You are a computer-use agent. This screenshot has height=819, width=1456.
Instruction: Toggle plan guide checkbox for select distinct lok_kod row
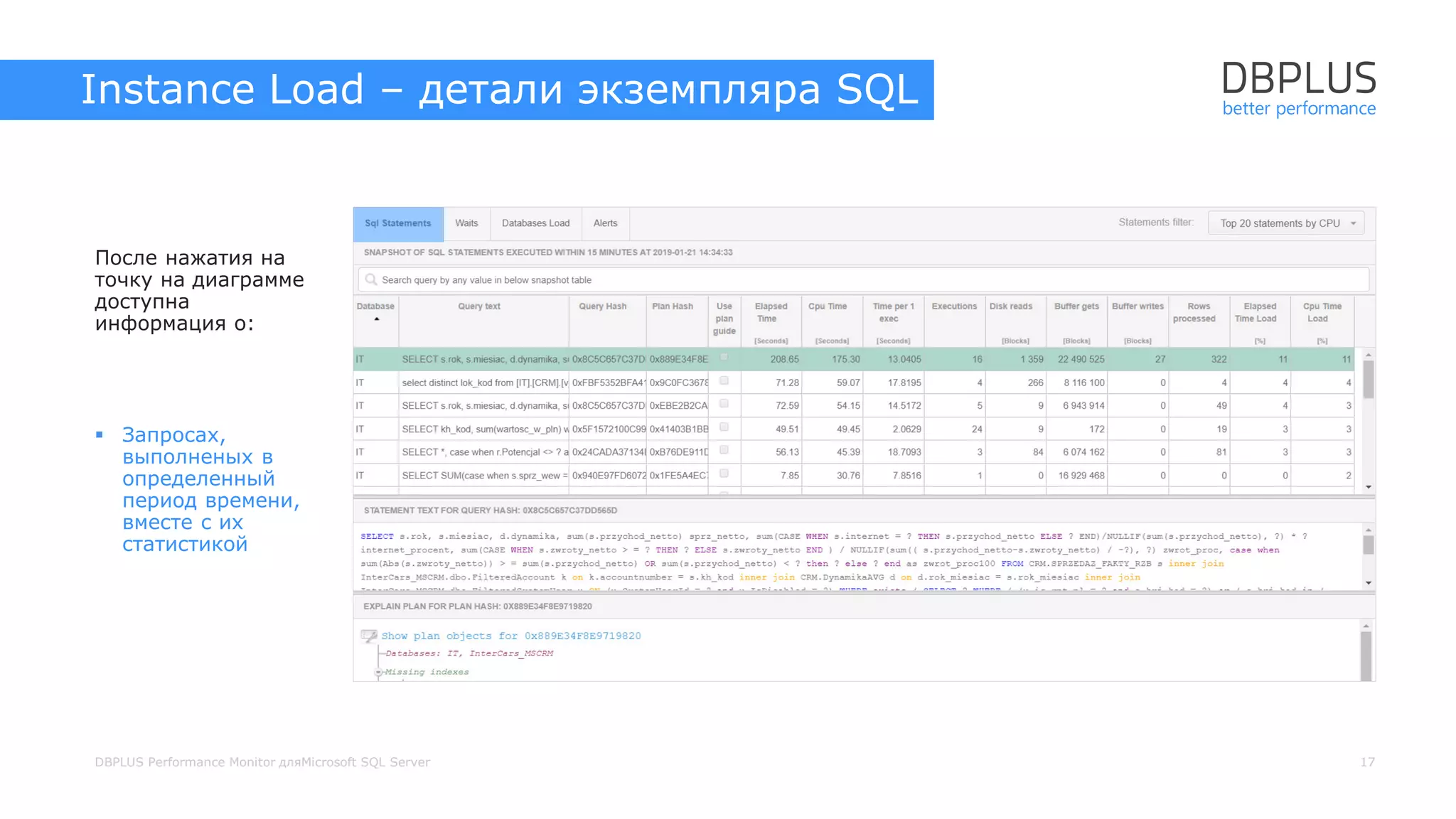(724, 381)
